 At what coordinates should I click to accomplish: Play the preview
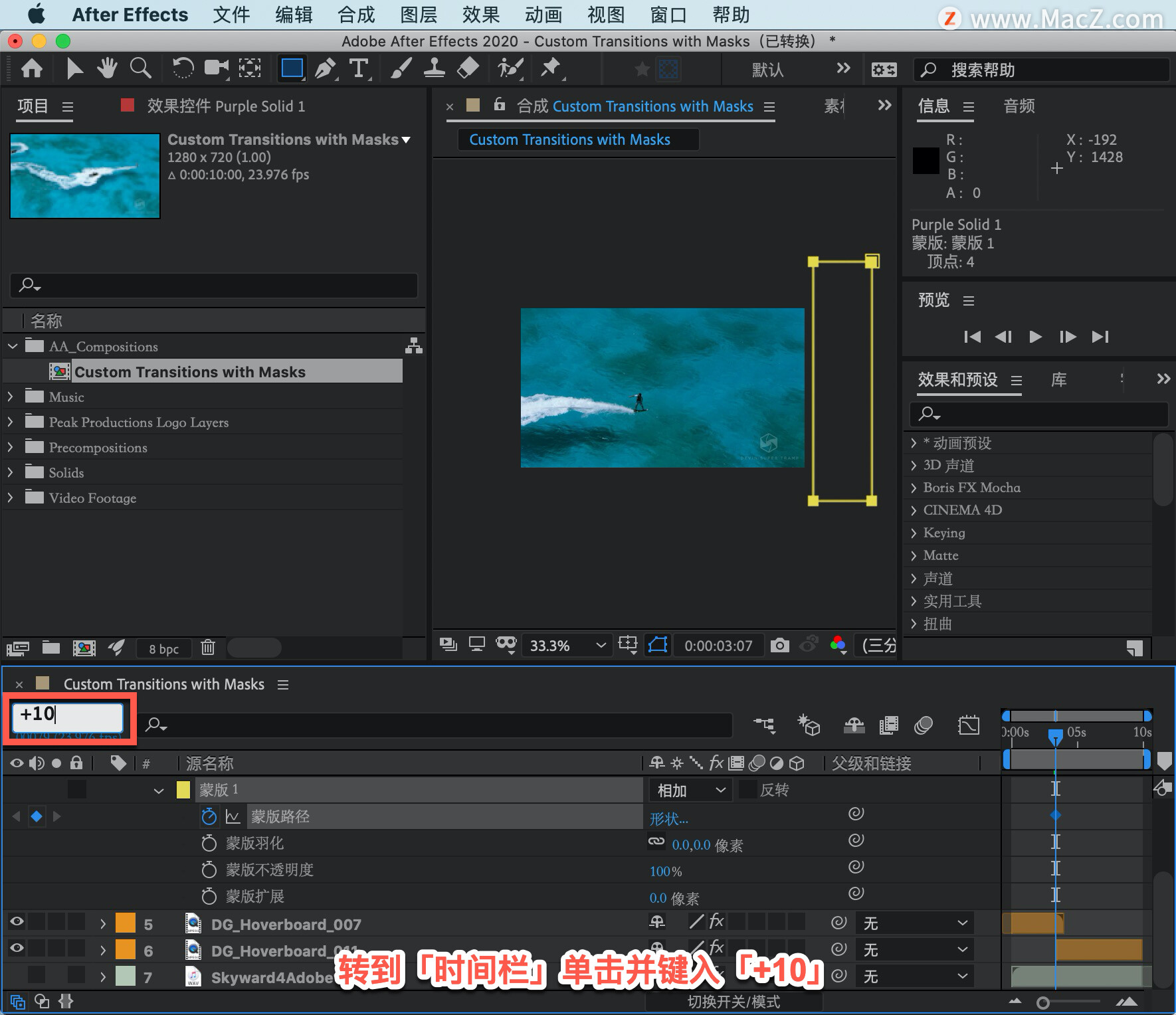(1035, 337)
